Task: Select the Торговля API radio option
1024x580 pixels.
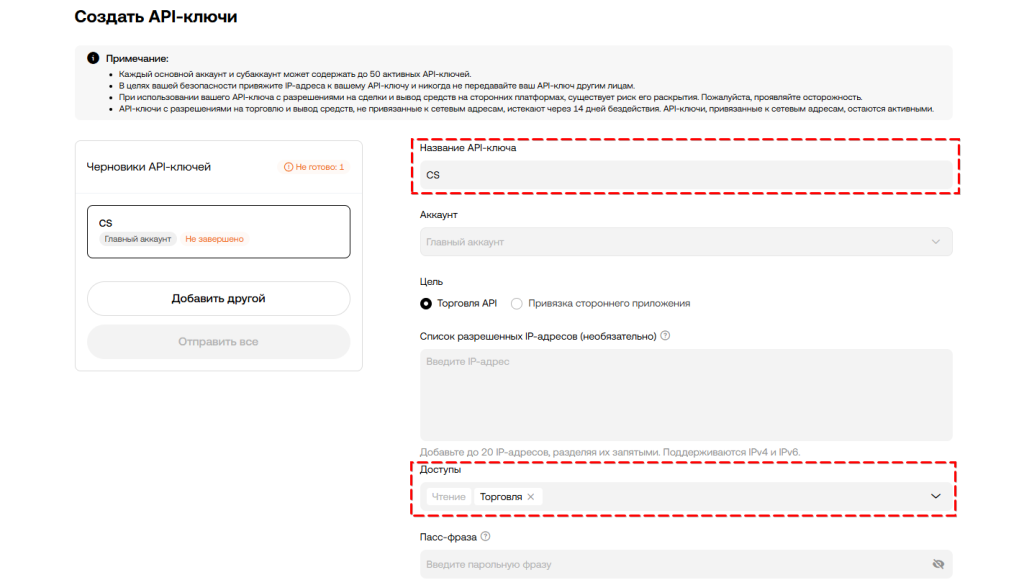Action: click(426, 303)
